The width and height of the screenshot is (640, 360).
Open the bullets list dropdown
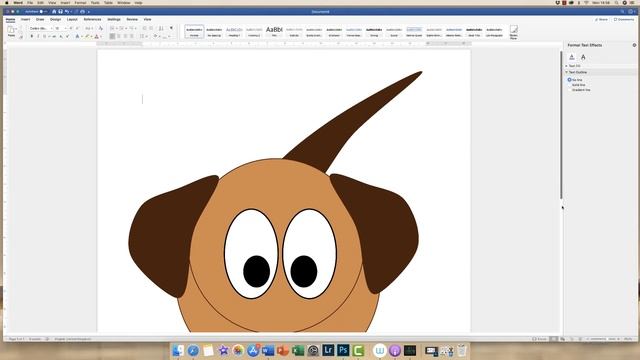[x=116, y=28]
